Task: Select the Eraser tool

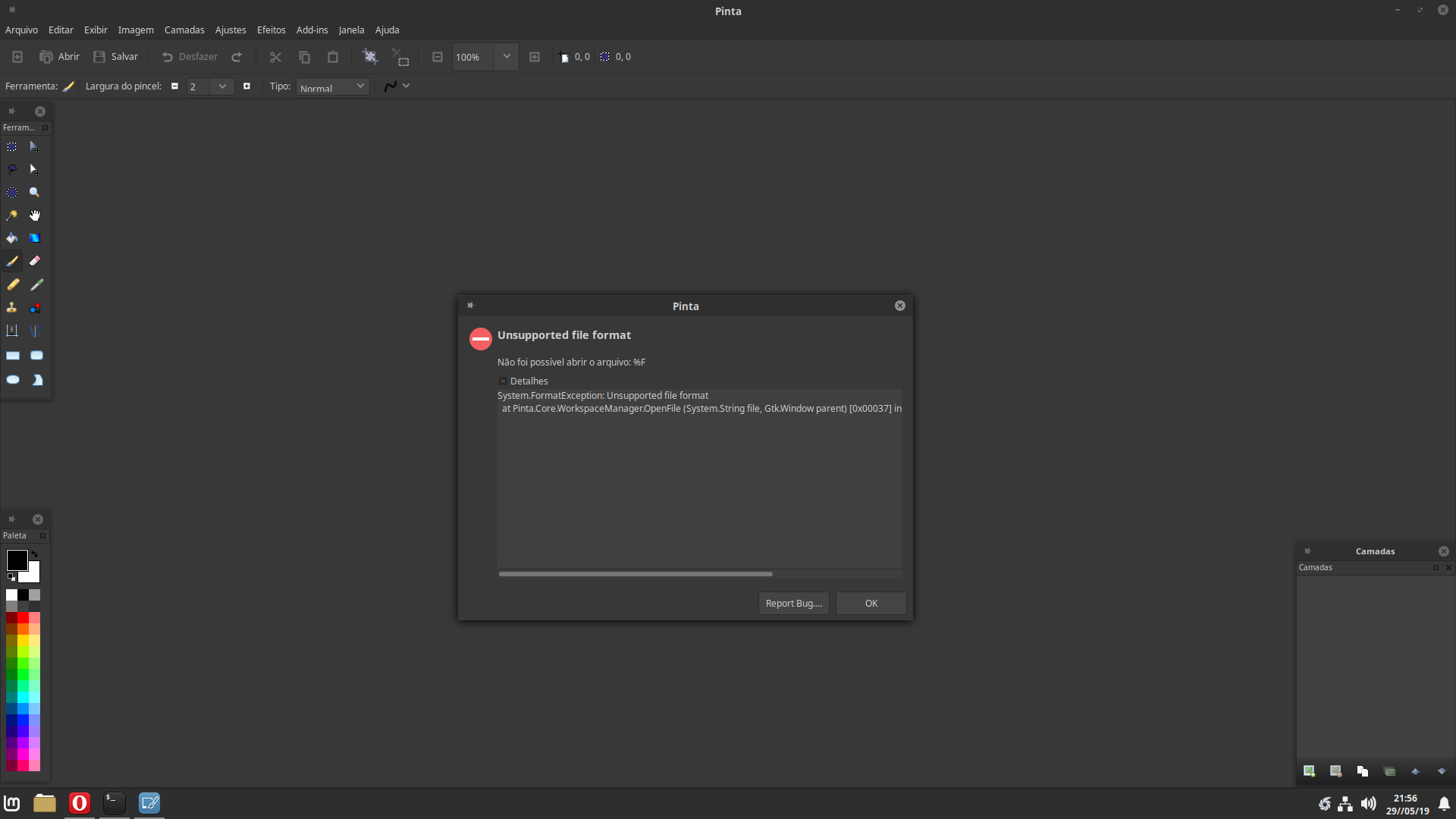Action: click(x=35, y=261)
